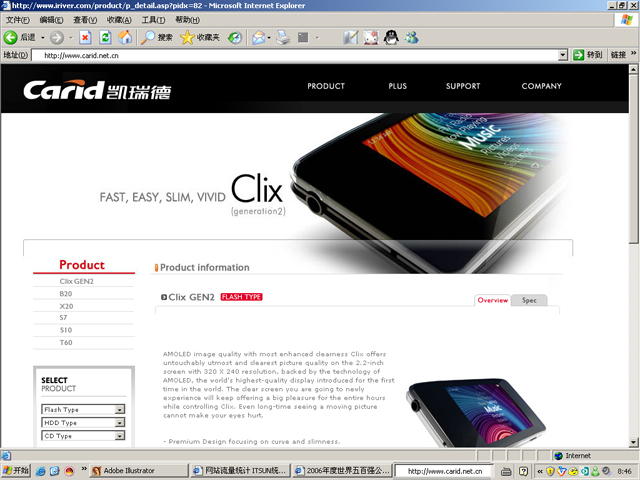The width and height of the screenshot is (640, 480).
Task: Open the Search magnifier in the toolbar
Action: 149,37
